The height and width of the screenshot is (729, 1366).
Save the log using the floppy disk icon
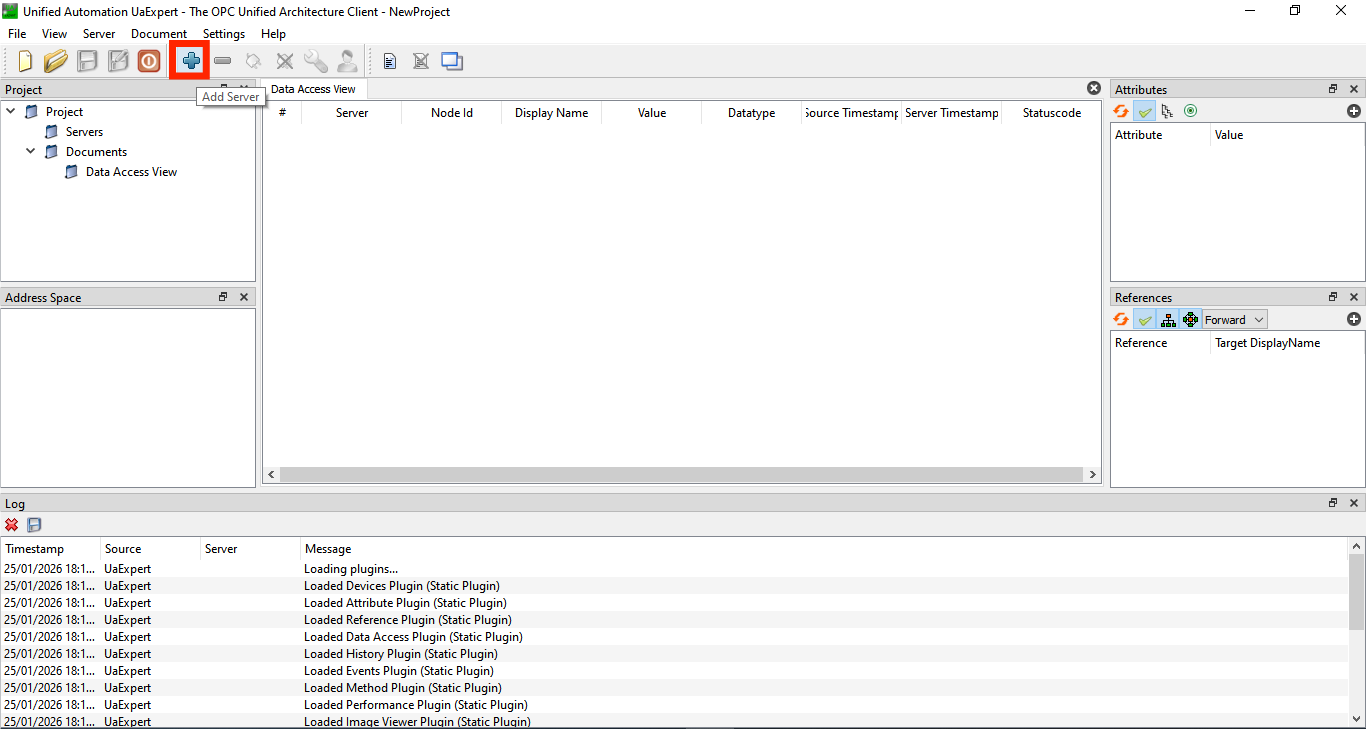click(x=34, y=525)
